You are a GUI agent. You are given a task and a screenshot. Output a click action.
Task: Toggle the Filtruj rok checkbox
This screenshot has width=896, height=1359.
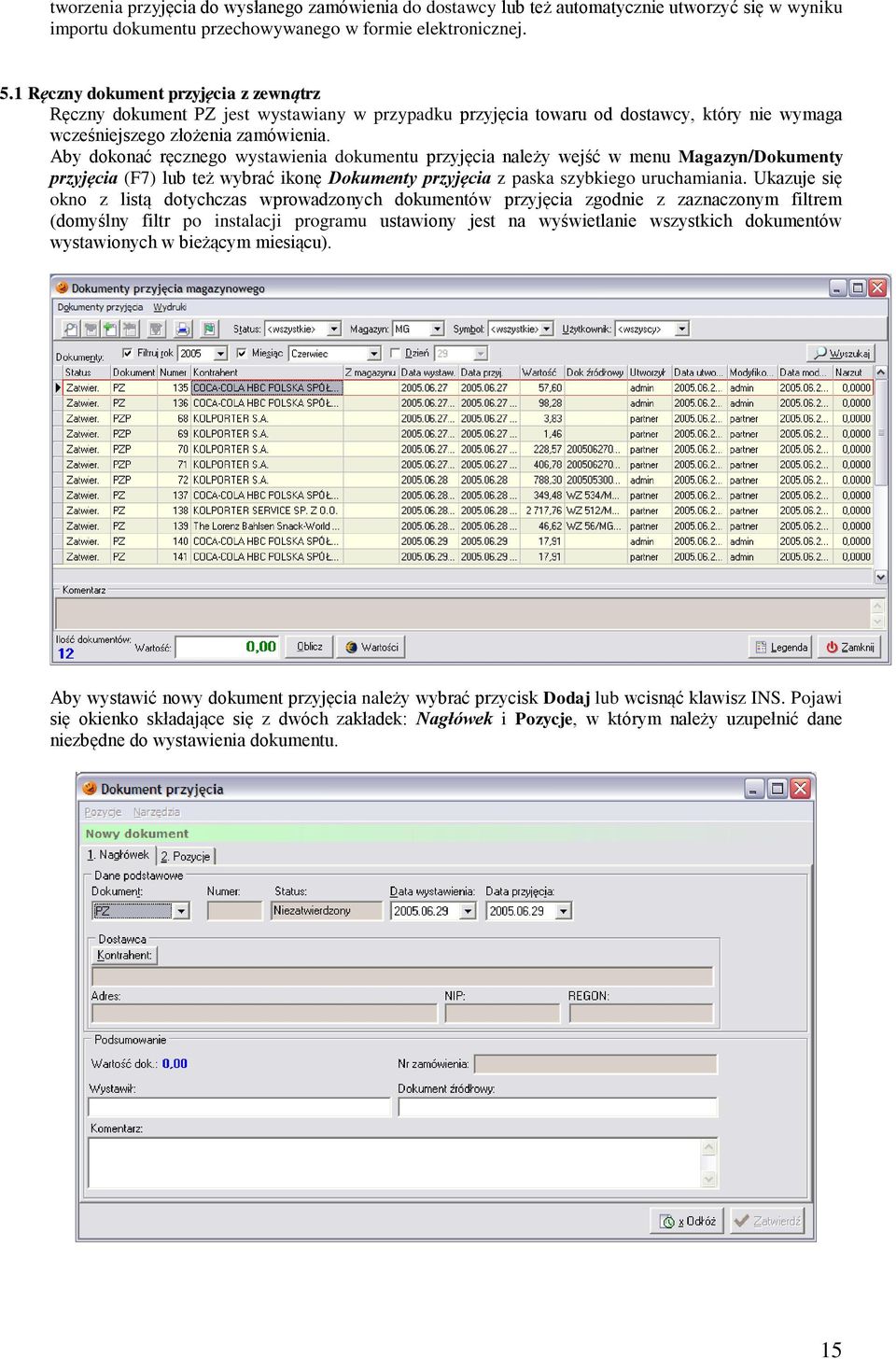point(128,353)
